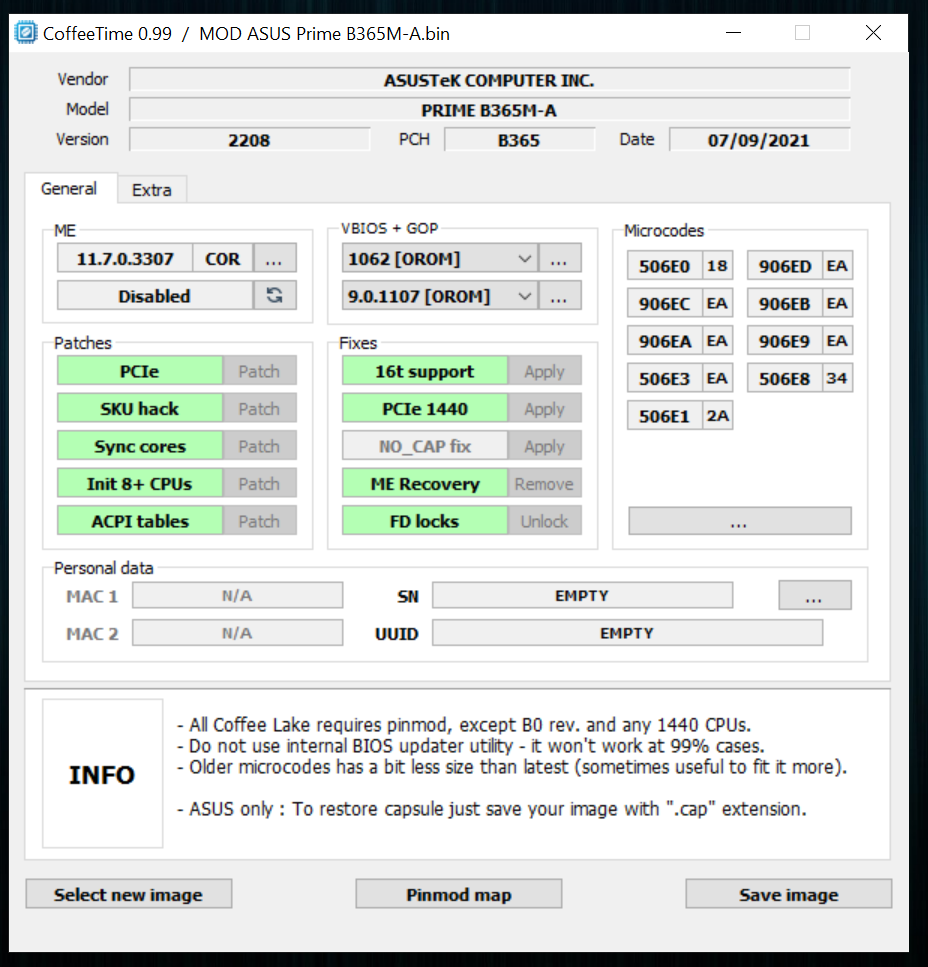928x967 pixels.
Task: Click Apply button for 16t support
Action: pyautogui.click(x=544, y=371)
